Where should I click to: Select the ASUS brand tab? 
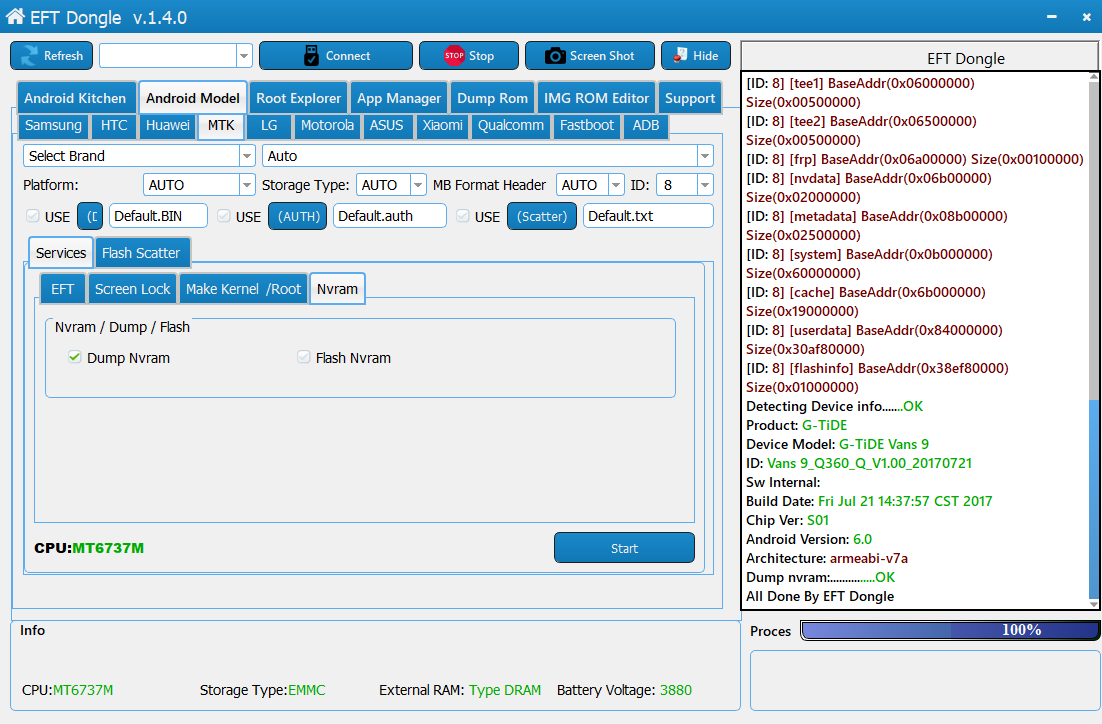387,126
